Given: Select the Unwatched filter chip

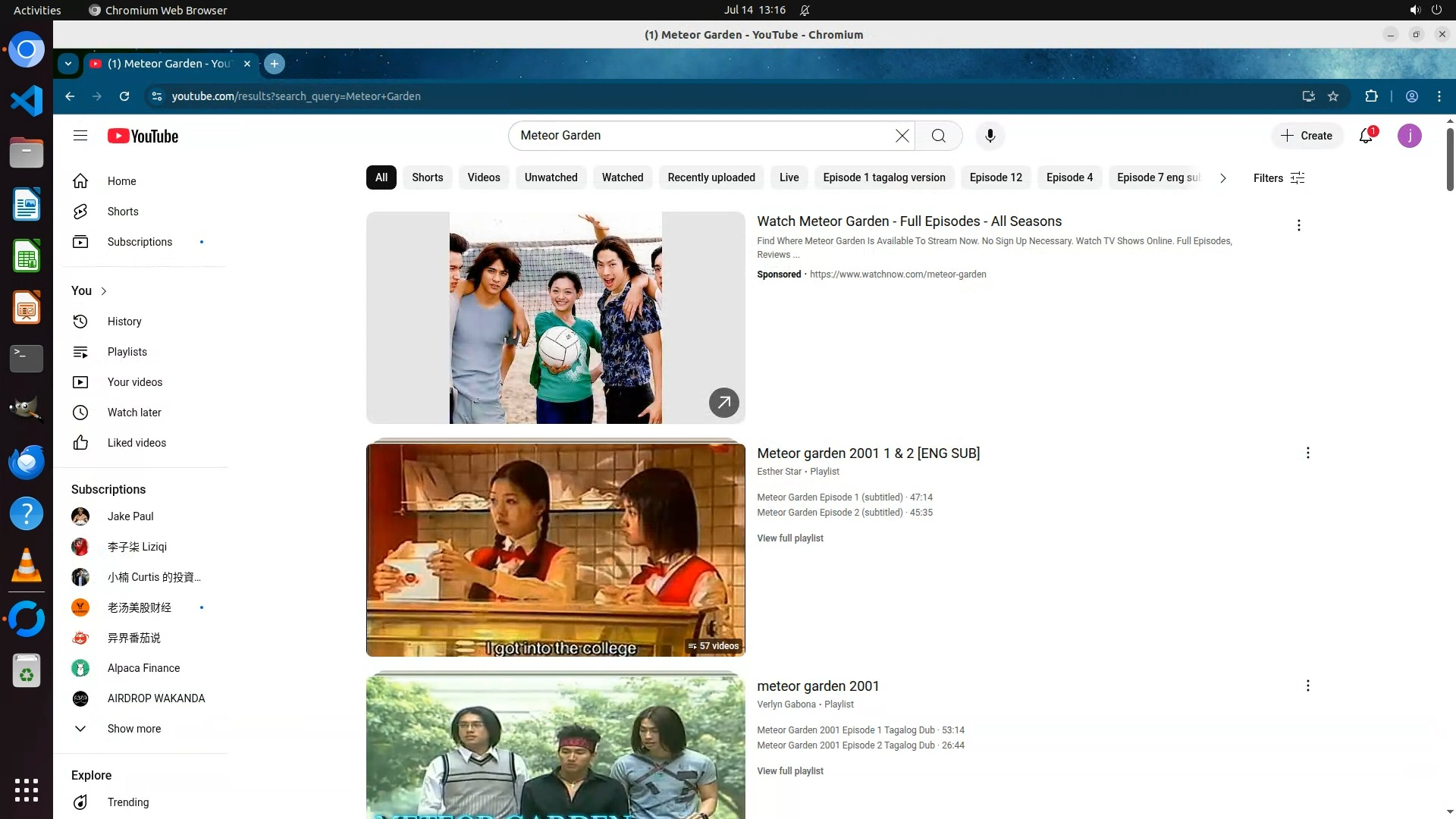Looking at the screenshot, I should (x=551, y=177).
